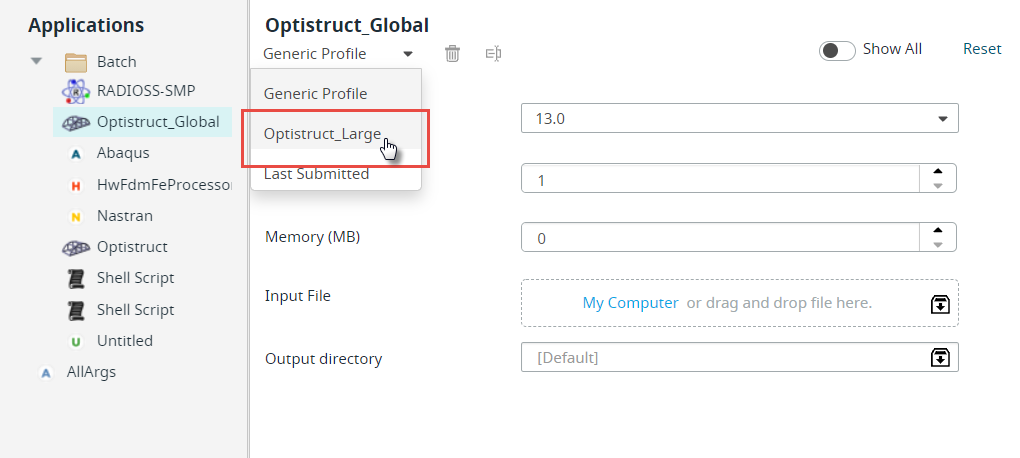Click the HwFdmFeProcessor icon
The width and height of the screenshot is (1020, 458).
pos(75,185)
